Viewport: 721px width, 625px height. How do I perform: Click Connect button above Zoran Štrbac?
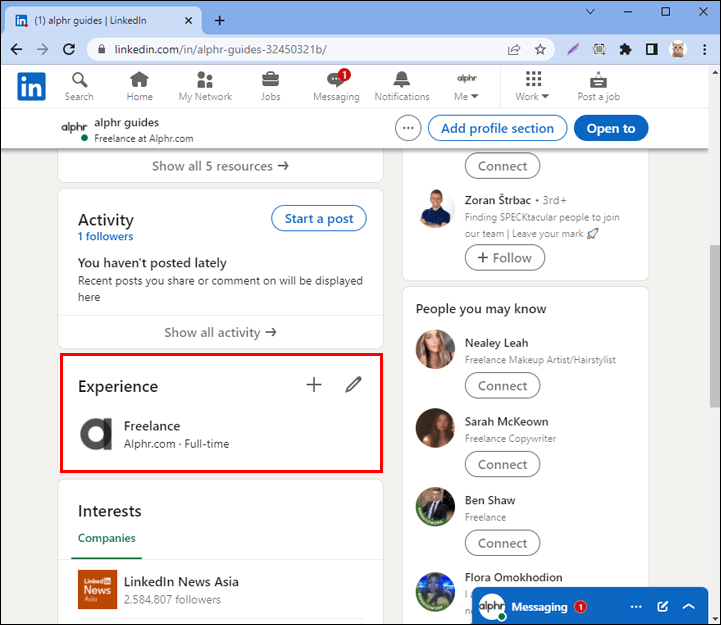[502, 166]
